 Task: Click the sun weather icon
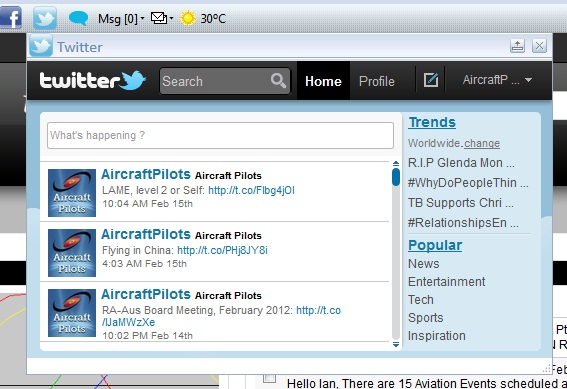point(188,18)
